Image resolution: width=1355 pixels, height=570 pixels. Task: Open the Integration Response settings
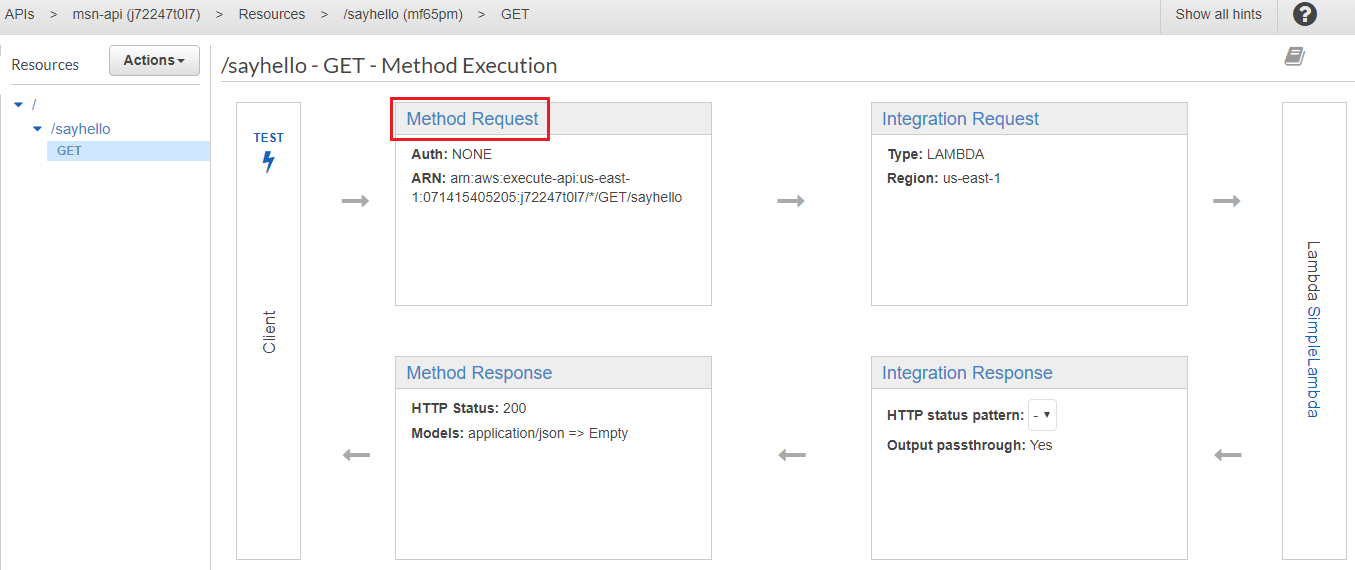point(967,373)
